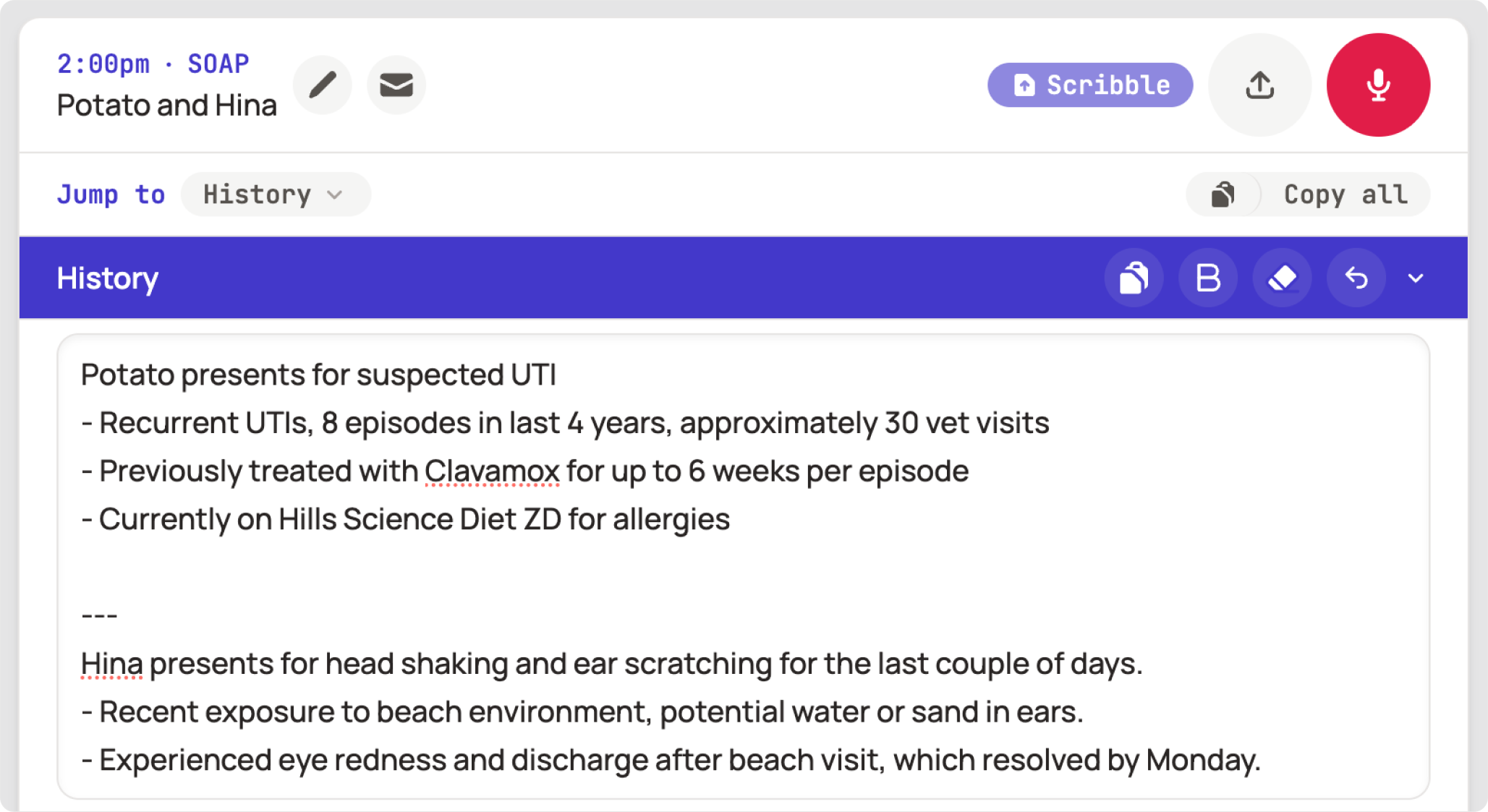The image size is (1488, 812).
Task: Toggle bold formatting in the History header
Action: tap(1208, 278)
